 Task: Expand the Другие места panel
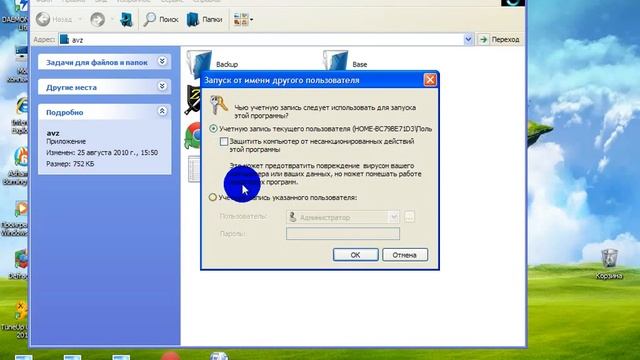pyautogui.click(x=162, y=87)
